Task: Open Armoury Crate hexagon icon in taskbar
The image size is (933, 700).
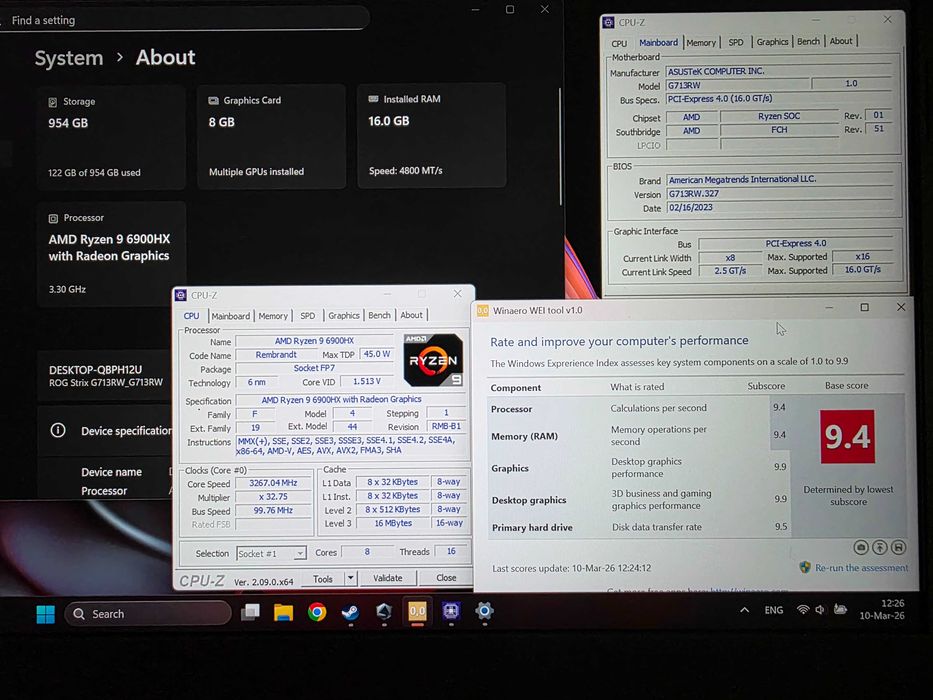Action: (384, 611)
